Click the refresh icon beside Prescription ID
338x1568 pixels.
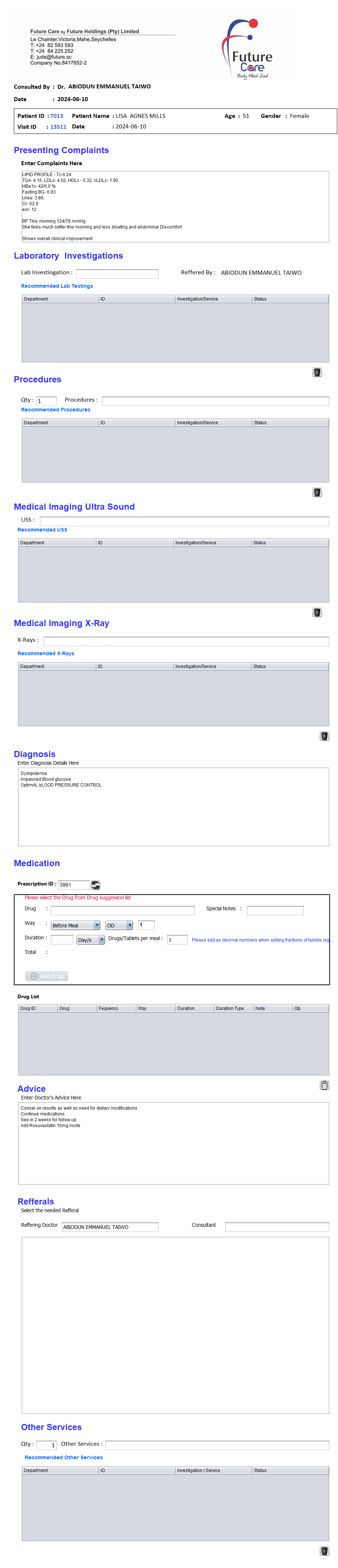click(x=96, y=884)
